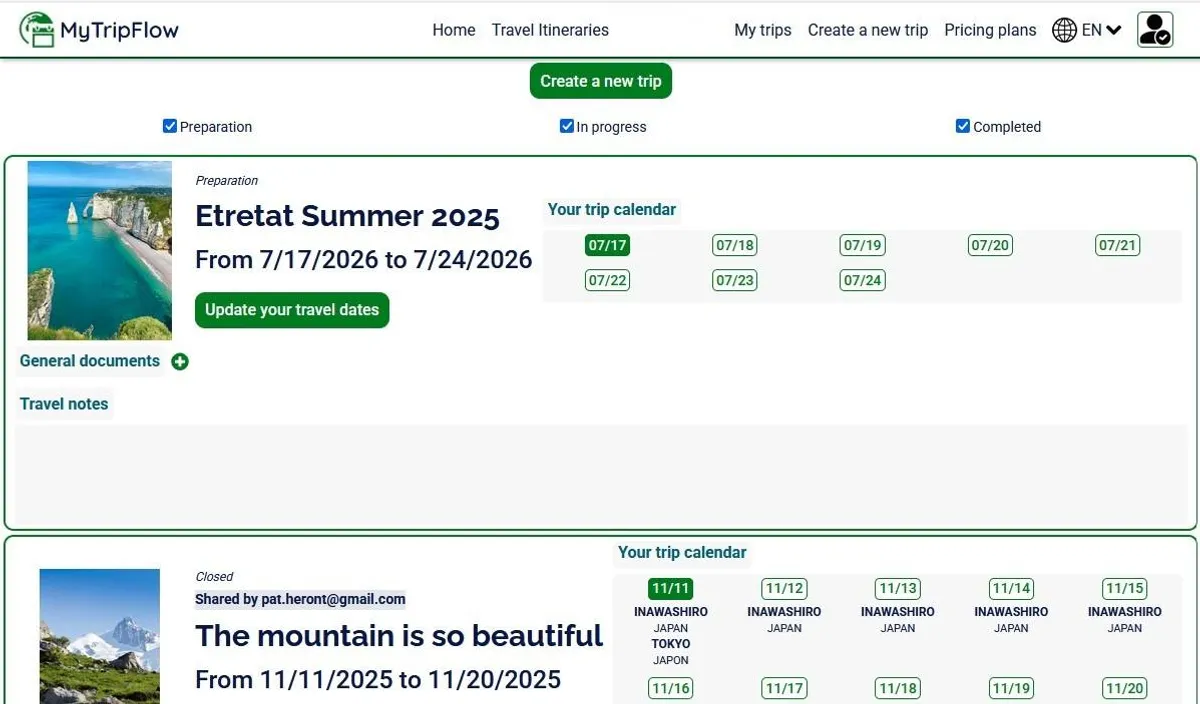The height and width of the screenshot is (704, 1200).
Task: Disable the In progress filter
Action: tap(566, 125)
